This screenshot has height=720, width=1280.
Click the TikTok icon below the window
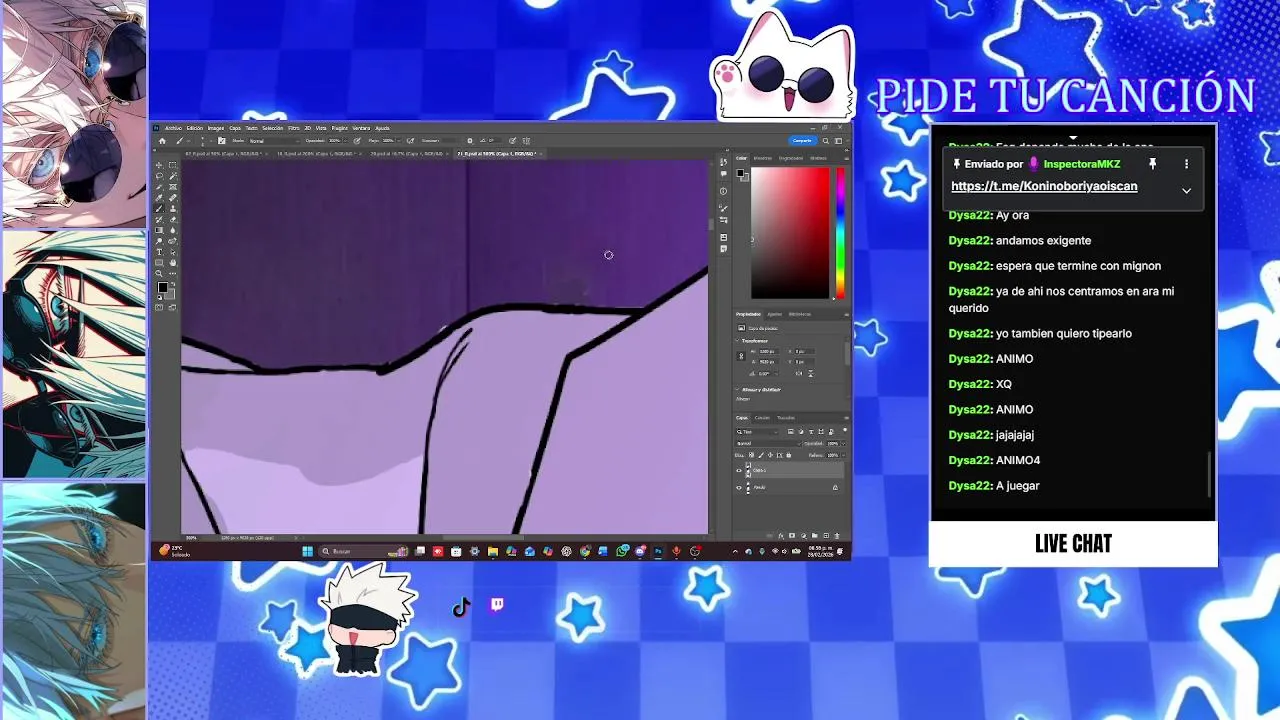pos(461,607)
